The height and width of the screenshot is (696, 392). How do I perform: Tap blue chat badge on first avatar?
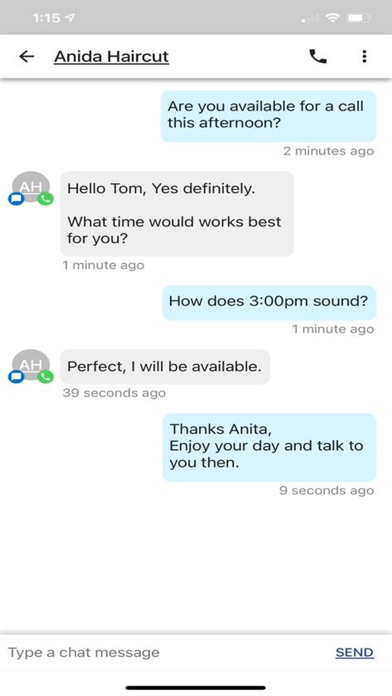coord(16,199)
